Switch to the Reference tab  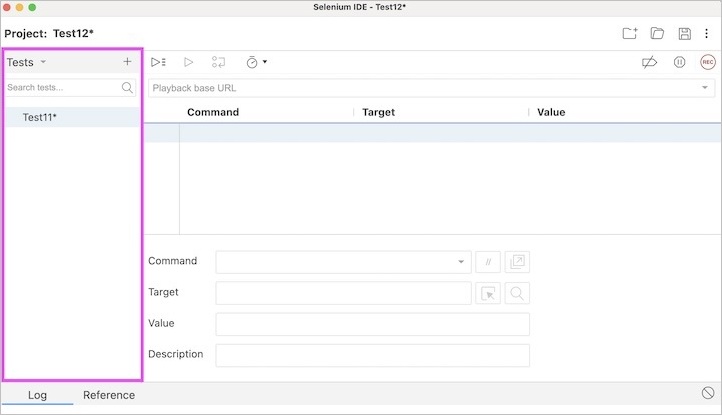click(109, 395)
